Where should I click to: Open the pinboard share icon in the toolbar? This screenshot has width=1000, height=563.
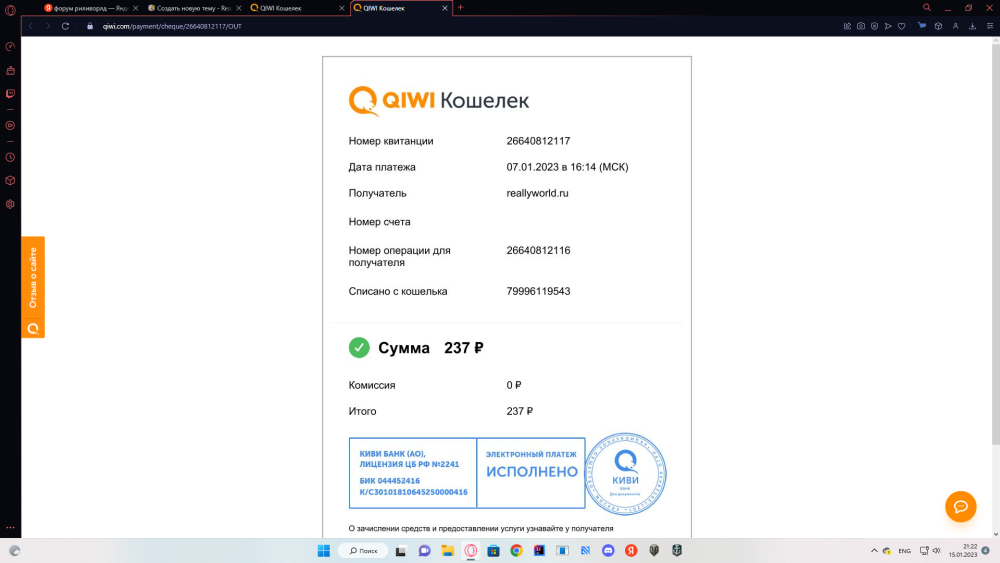point(847,26)
